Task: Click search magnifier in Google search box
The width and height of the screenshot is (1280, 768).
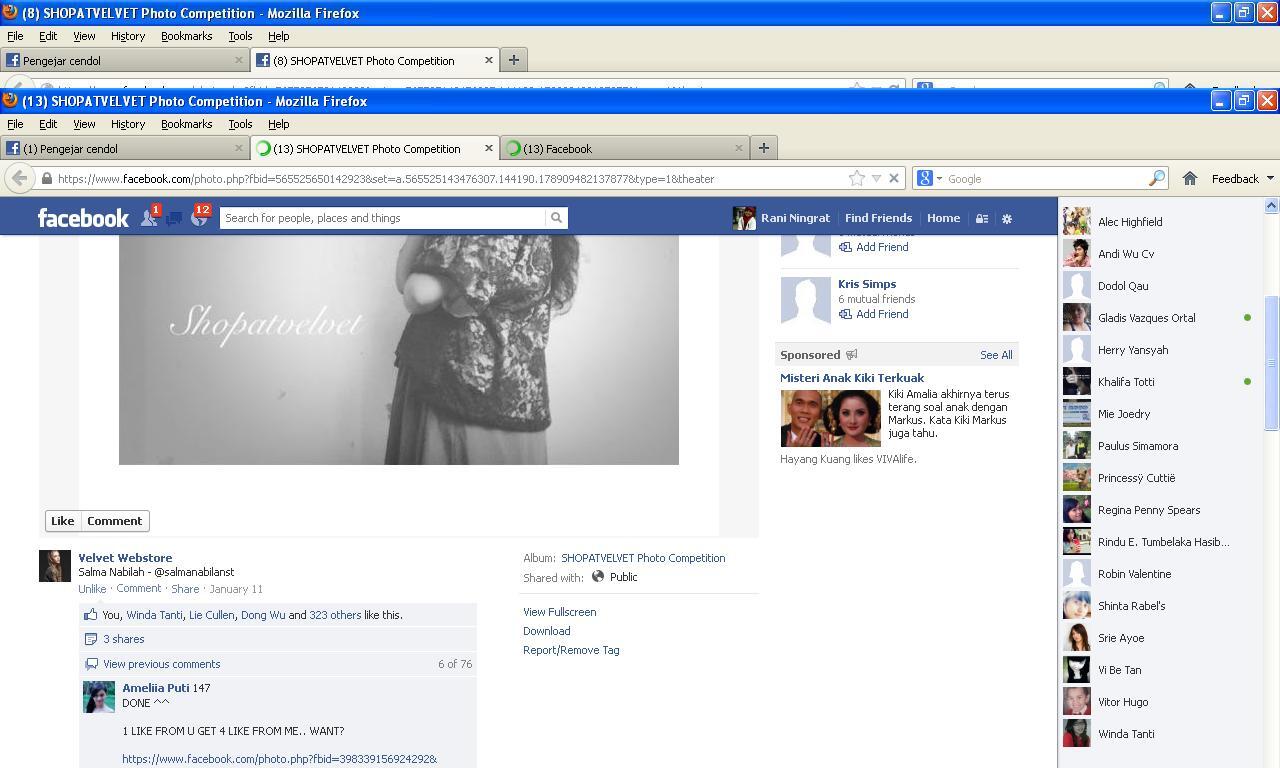Action: (x=1157, y=178)
